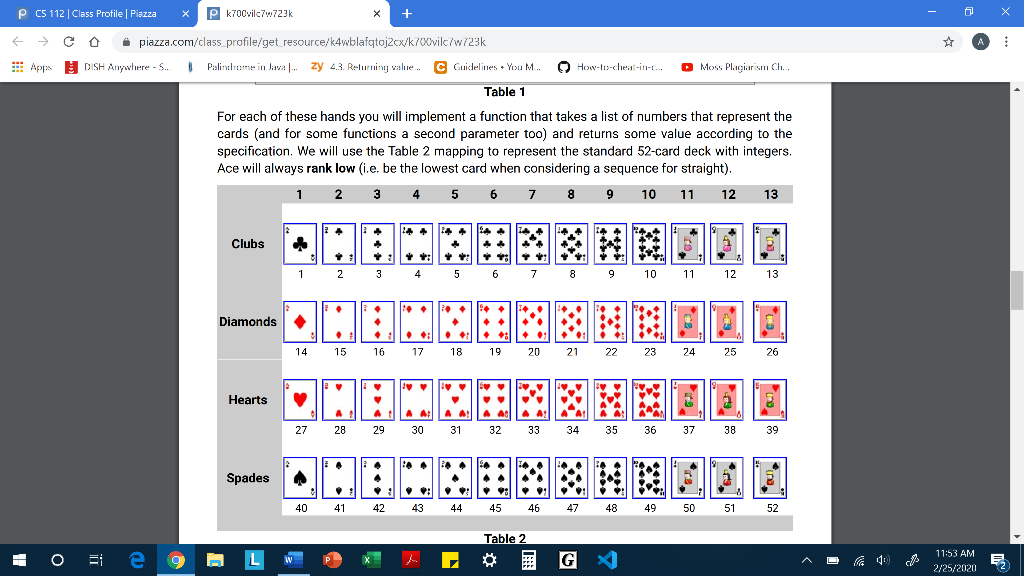Select the k700vilc7w723k tab
This screenshot has width=1024, height=576.
(x=260, y=14)
